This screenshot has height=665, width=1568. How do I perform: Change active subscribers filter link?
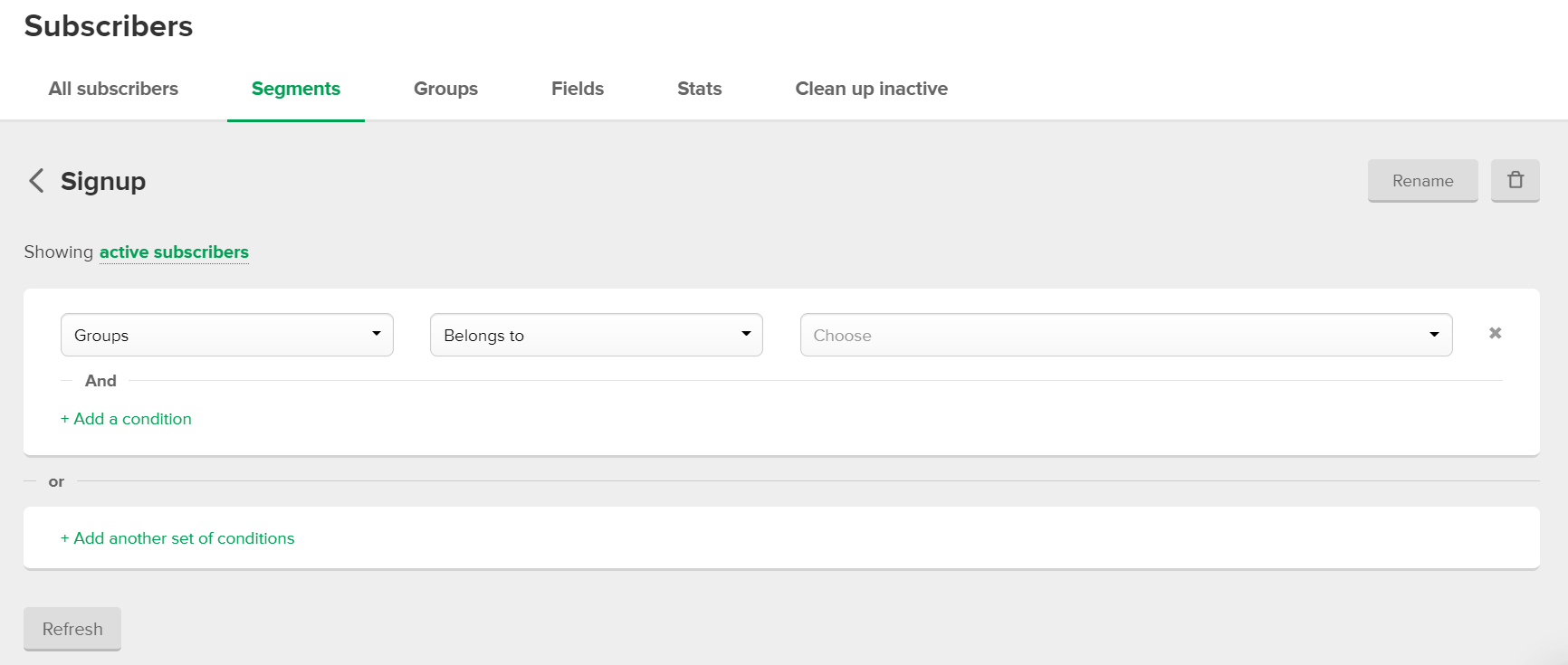[174, 252]
